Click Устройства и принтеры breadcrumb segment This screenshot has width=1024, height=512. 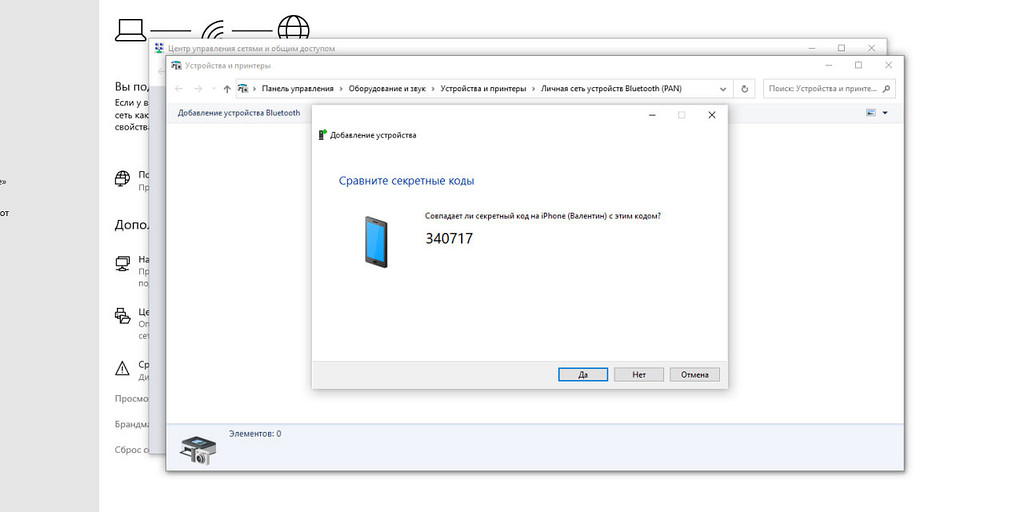tap(483, 89)
